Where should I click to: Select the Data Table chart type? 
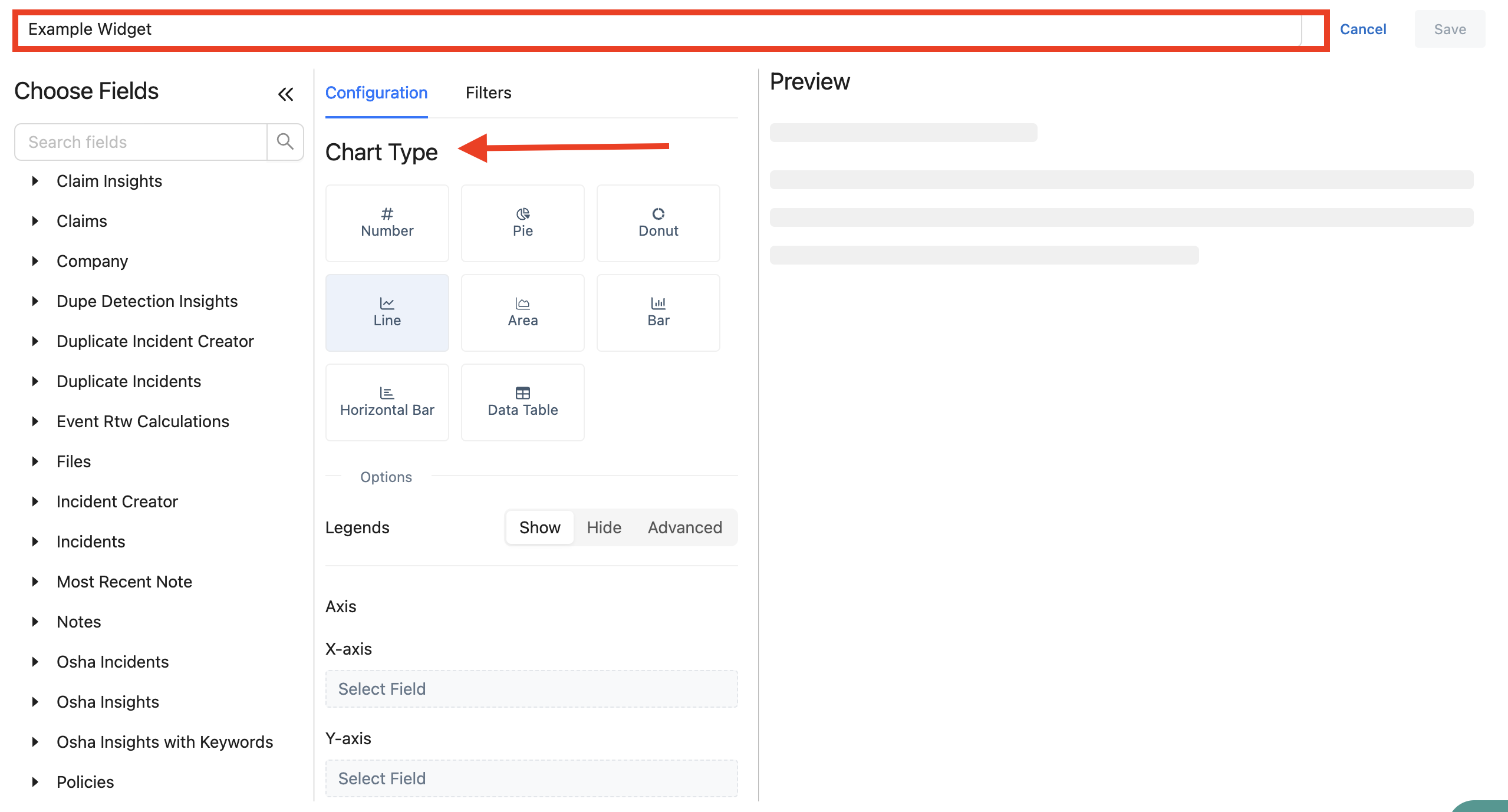[x=522, y=402]
